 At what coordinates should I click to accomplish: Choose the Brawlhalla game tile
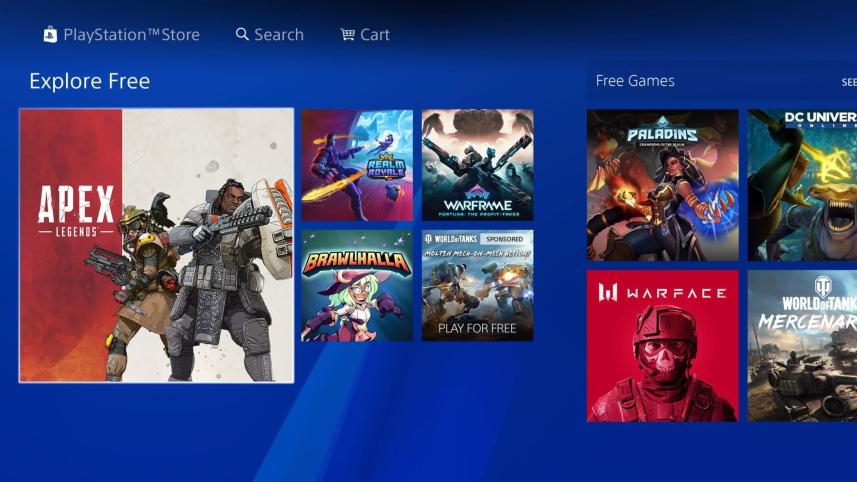tap(357, 286)
